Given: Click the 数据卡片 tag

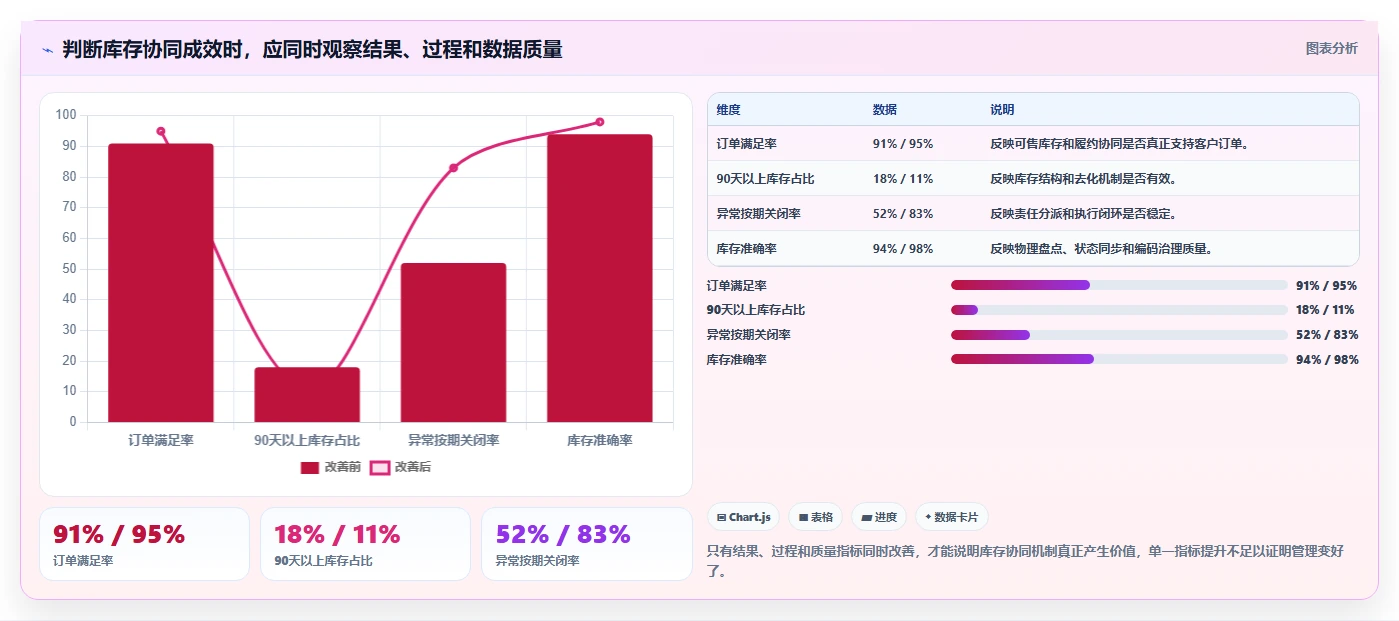Looking at the screenshot, I should coord(951,517).
